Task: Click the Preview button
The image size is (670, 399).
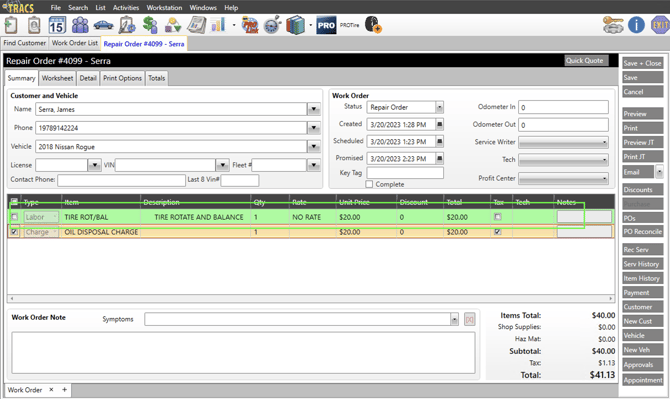Action: tap(642, 114)
